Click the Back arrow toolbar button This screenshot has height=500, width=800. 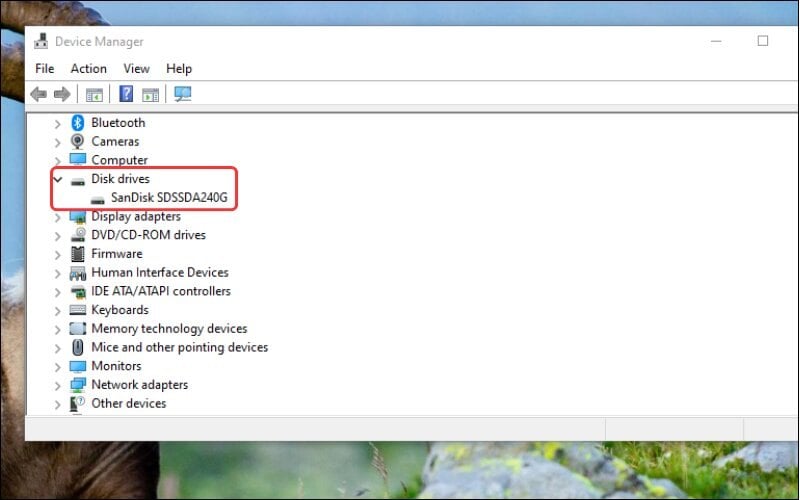39,94
